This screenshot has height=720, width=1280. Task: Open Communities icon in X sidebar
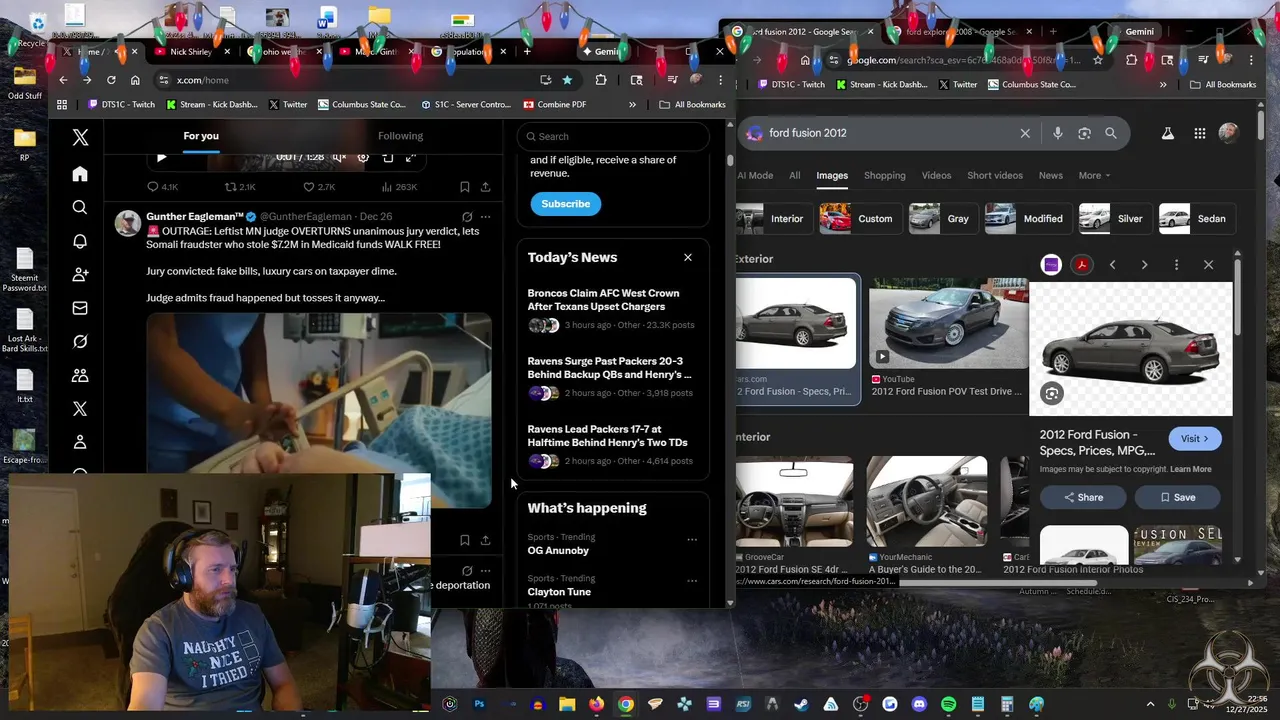coord(80,375)
